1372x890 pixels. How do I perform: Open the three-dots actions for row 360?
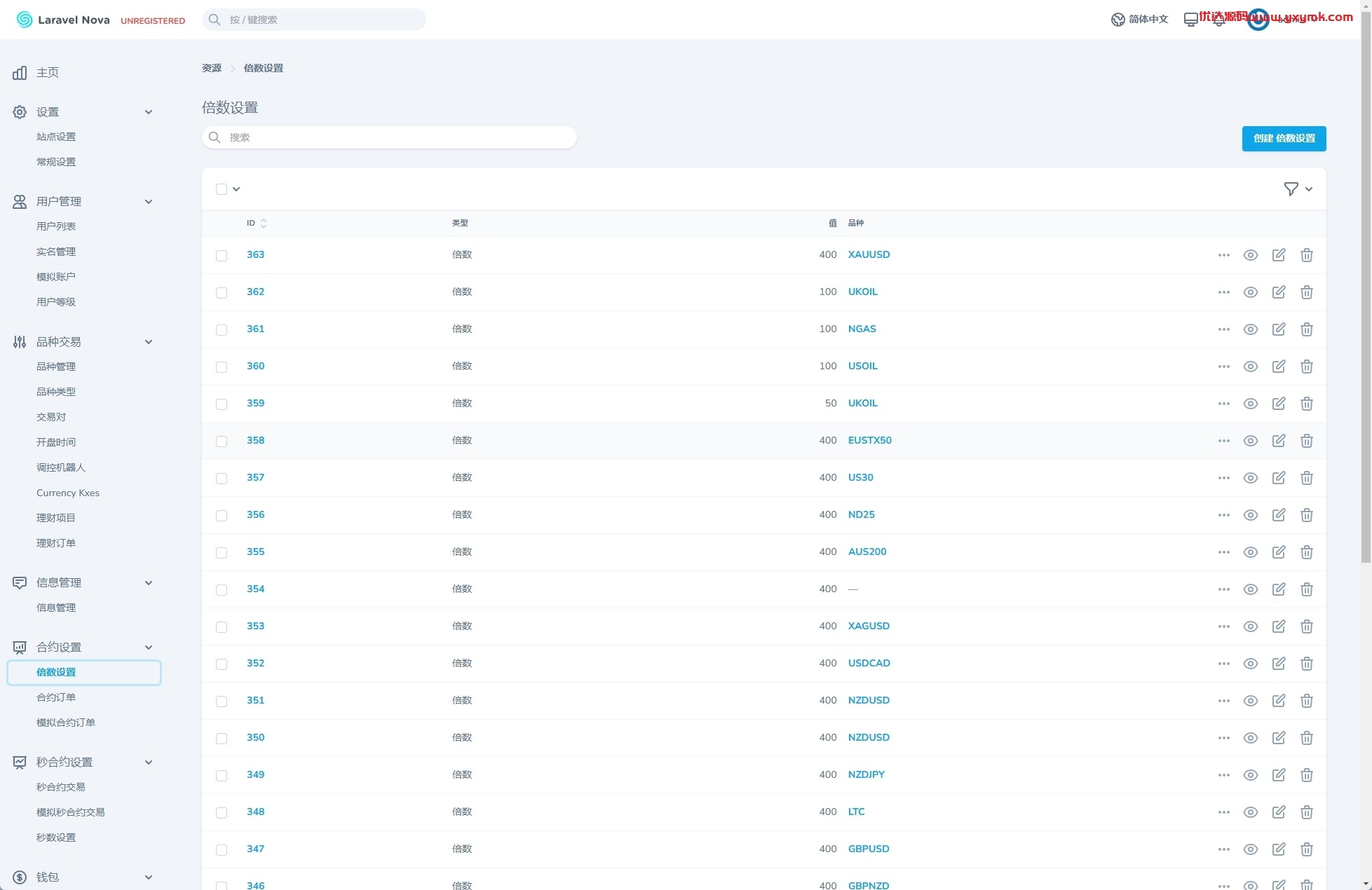[1224, 367]
